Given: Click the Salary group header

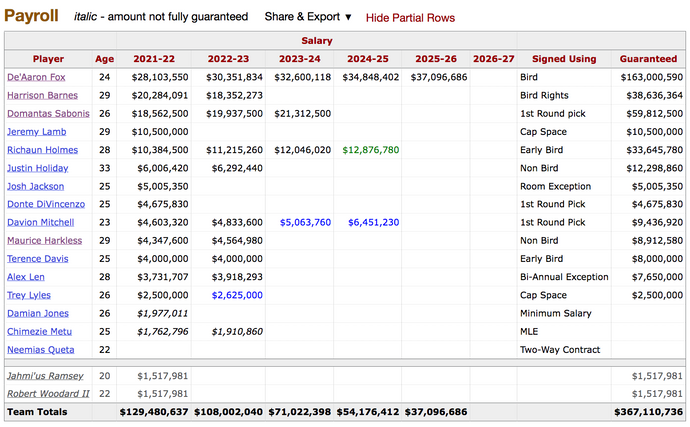Looking at the screenshot, I should point(317,41).
